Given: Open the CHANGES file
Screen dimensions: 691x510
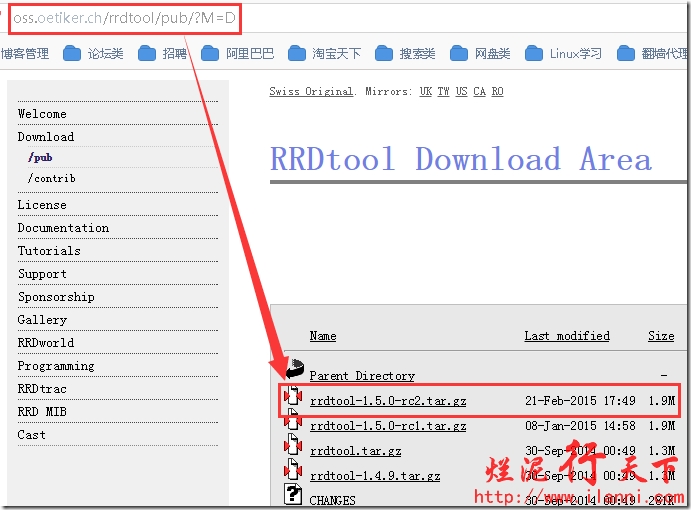Looking at the screenshot, I should coord(332,500).
